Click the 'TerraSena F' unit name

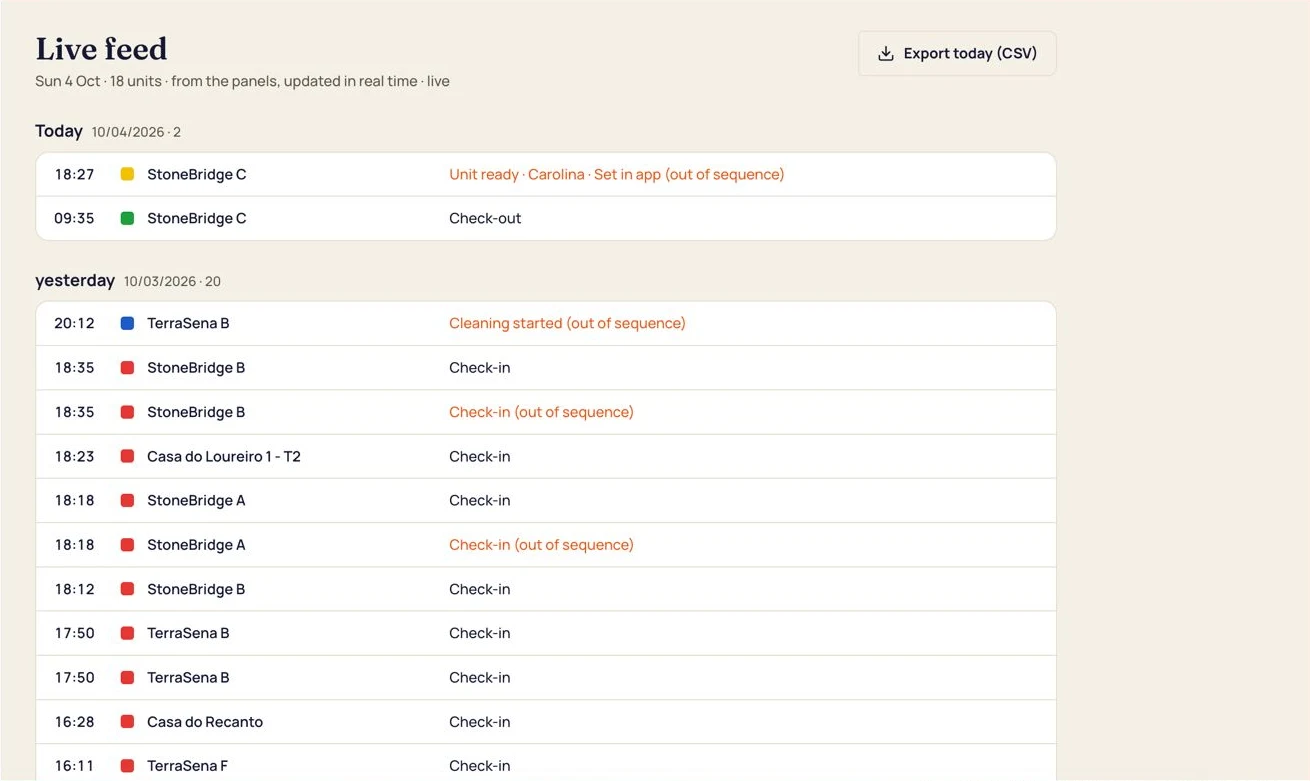coord(188,766)
